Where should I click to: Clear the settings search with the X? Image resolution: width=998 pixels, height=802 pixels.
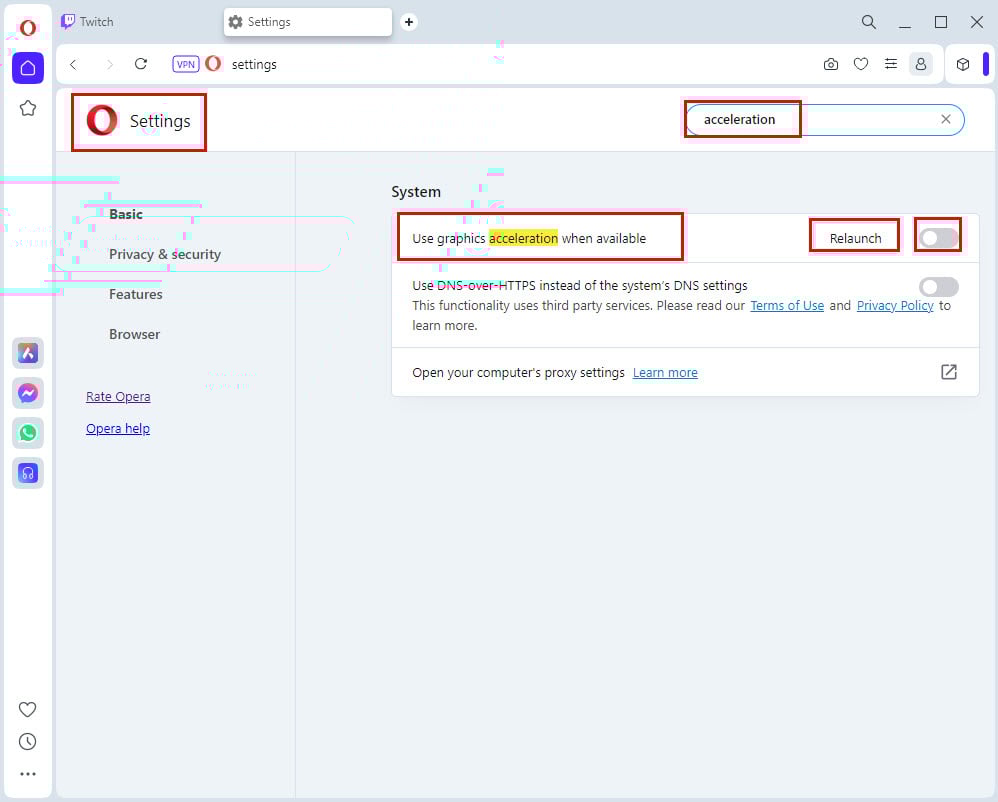pyautogui.click(x=946, y=119)
